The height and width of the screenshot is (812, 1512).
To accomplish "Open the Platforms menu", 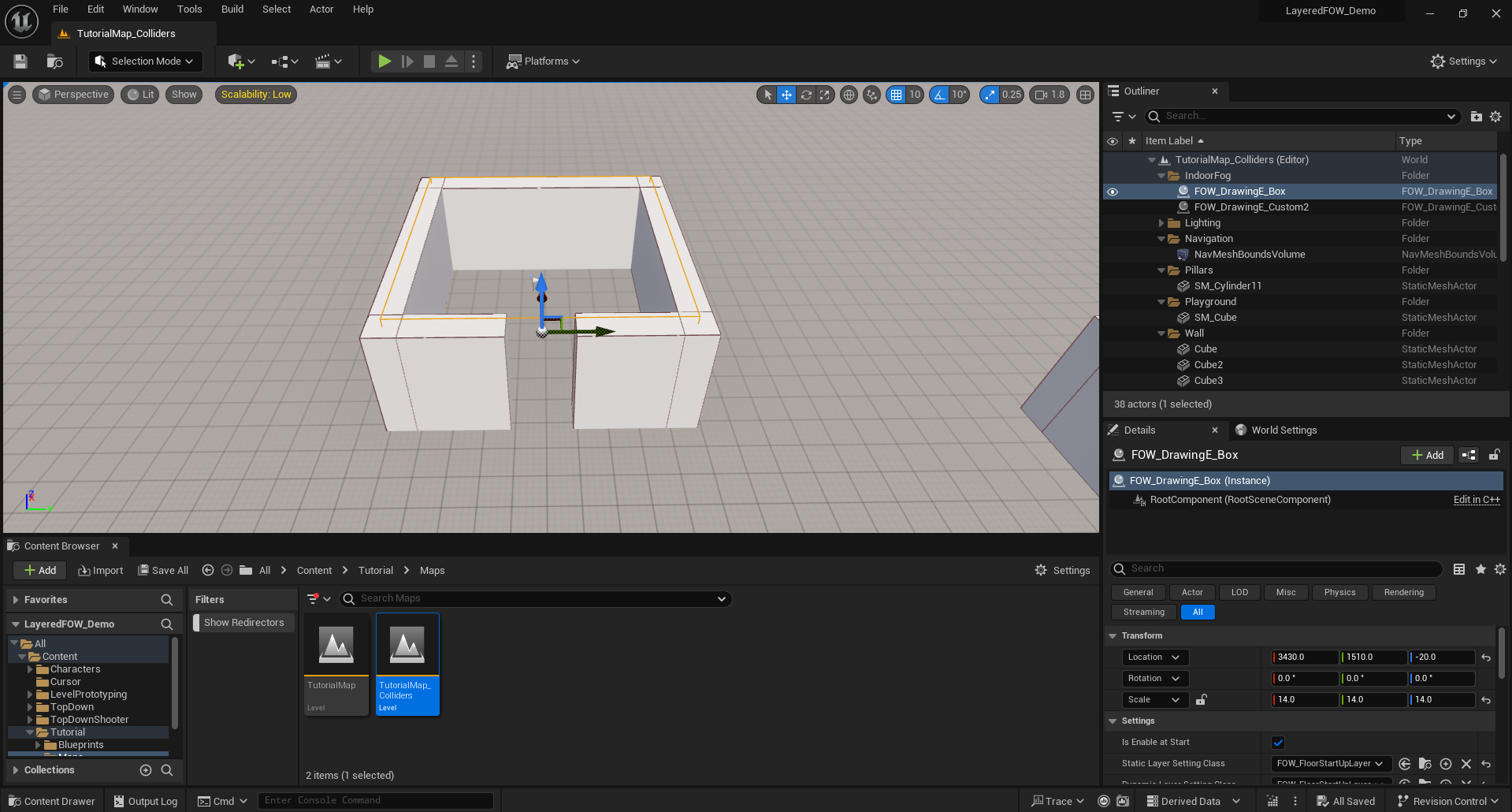I will (x=544, y=61).
